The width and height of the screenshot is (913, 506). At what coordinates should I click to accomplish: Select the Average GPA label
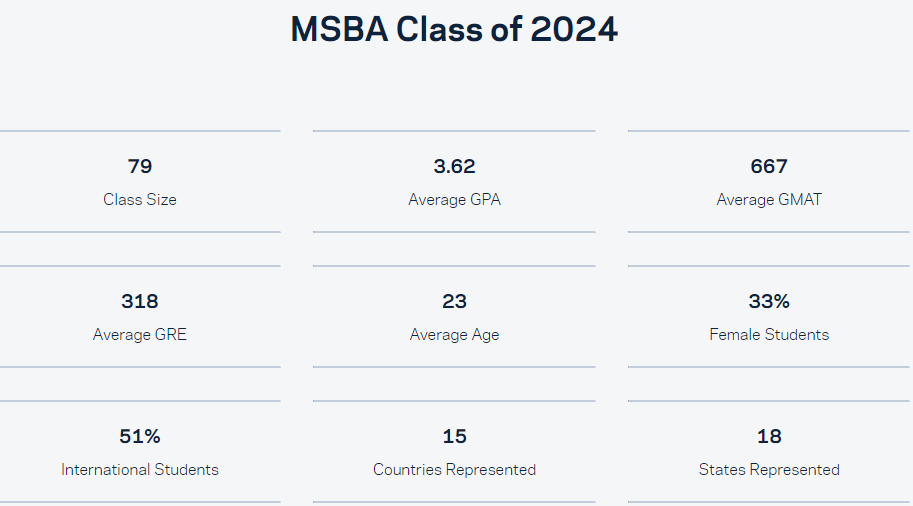point(455,199)
